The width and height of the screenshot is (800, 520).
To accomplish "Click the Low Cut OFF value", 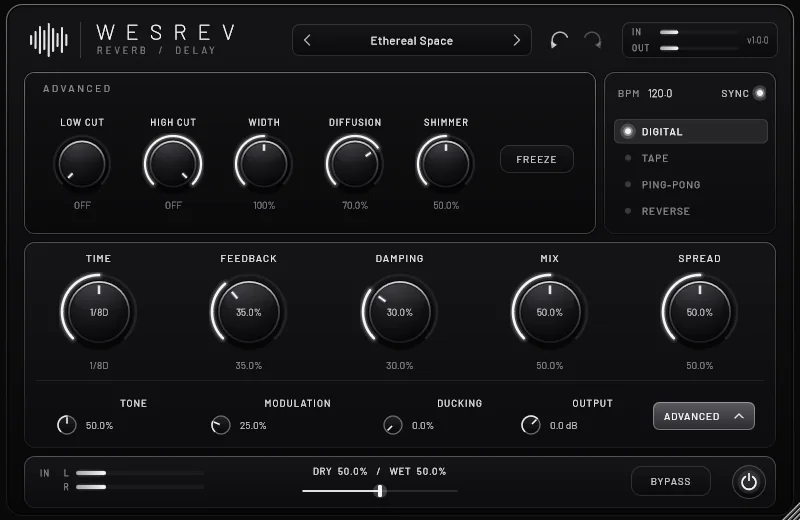I will click(x=82, y=206).
